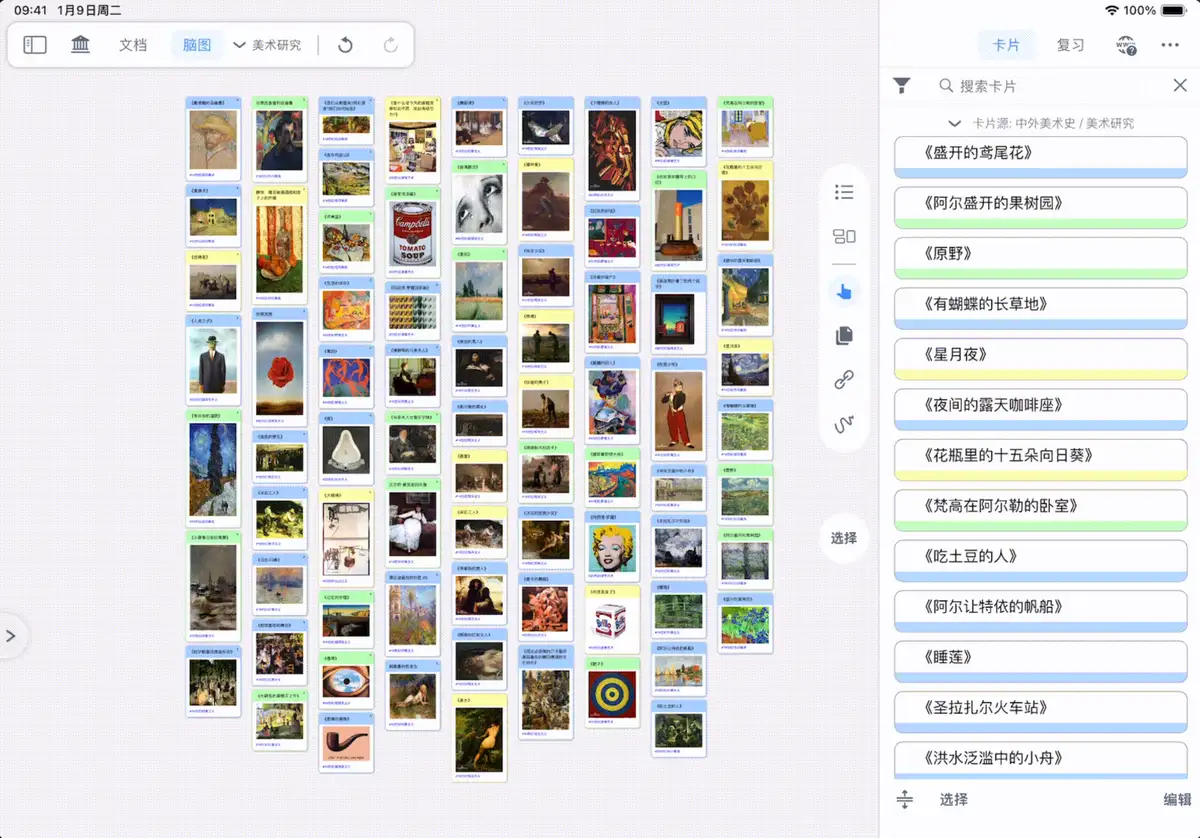
Task: Select the red rose painting thumbnail
Action: point(280,367)
